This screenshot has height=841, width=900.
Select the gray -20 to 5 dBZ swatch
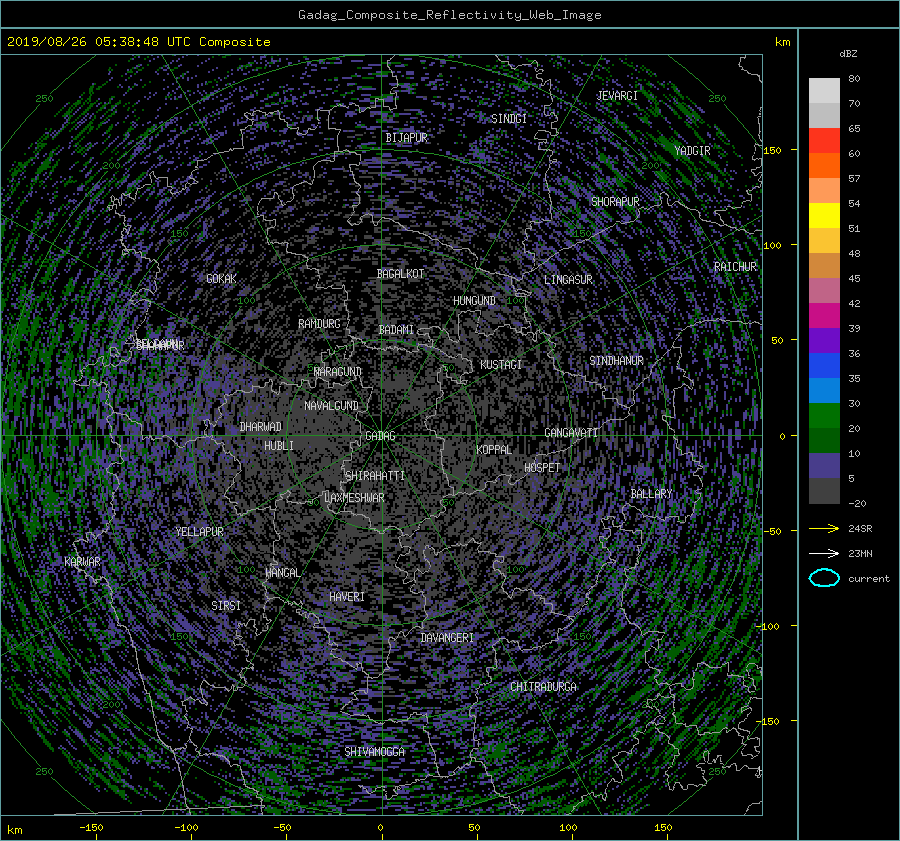824,491
